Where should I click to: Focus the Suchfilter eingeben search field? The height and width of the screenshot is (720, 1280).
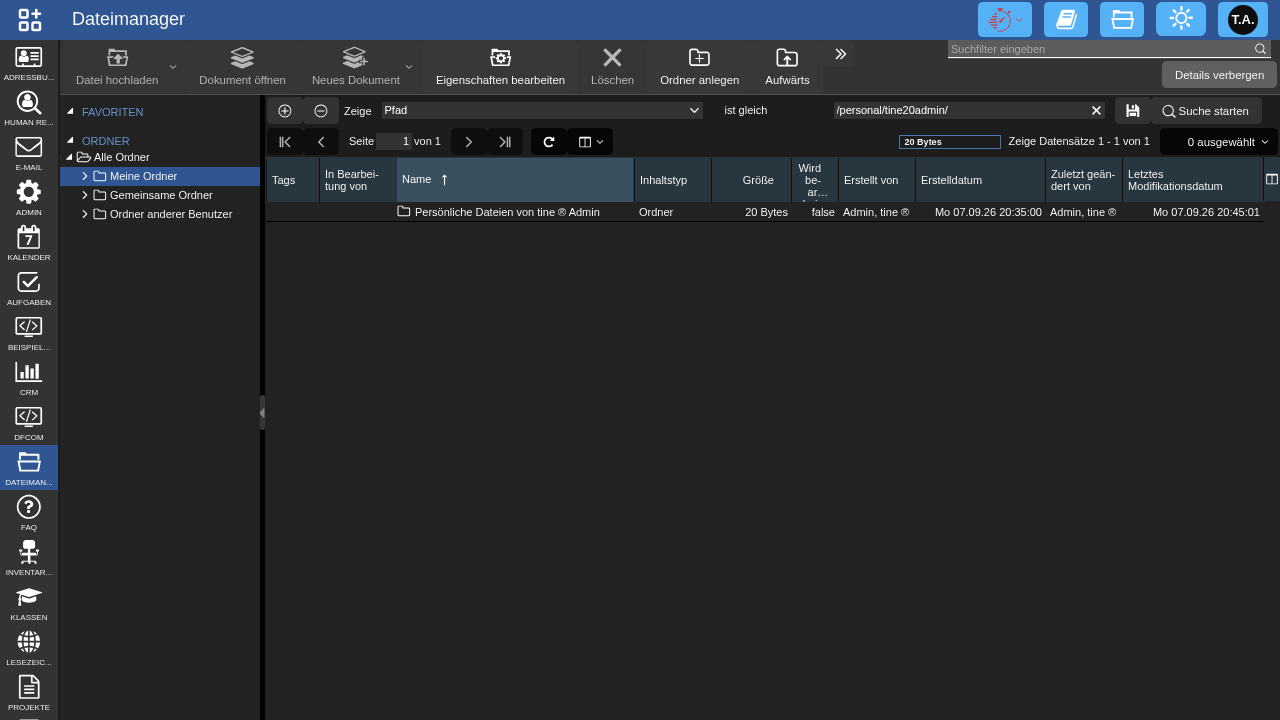coord(1100,49)
